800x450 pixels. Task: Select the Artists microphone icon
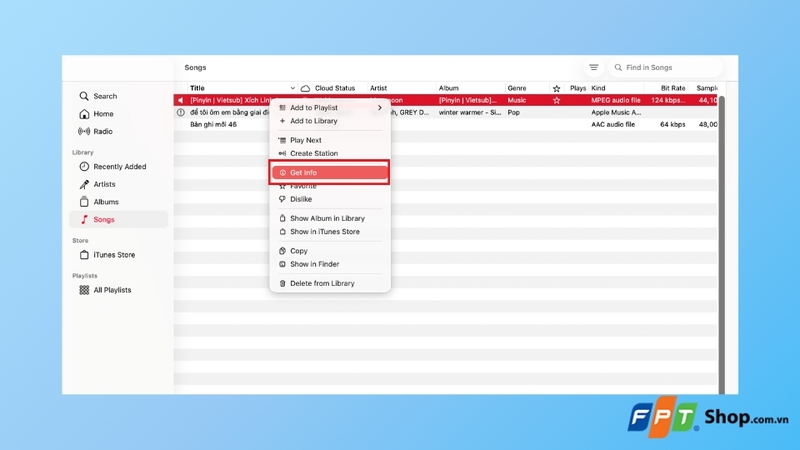[x=84, y=184]
